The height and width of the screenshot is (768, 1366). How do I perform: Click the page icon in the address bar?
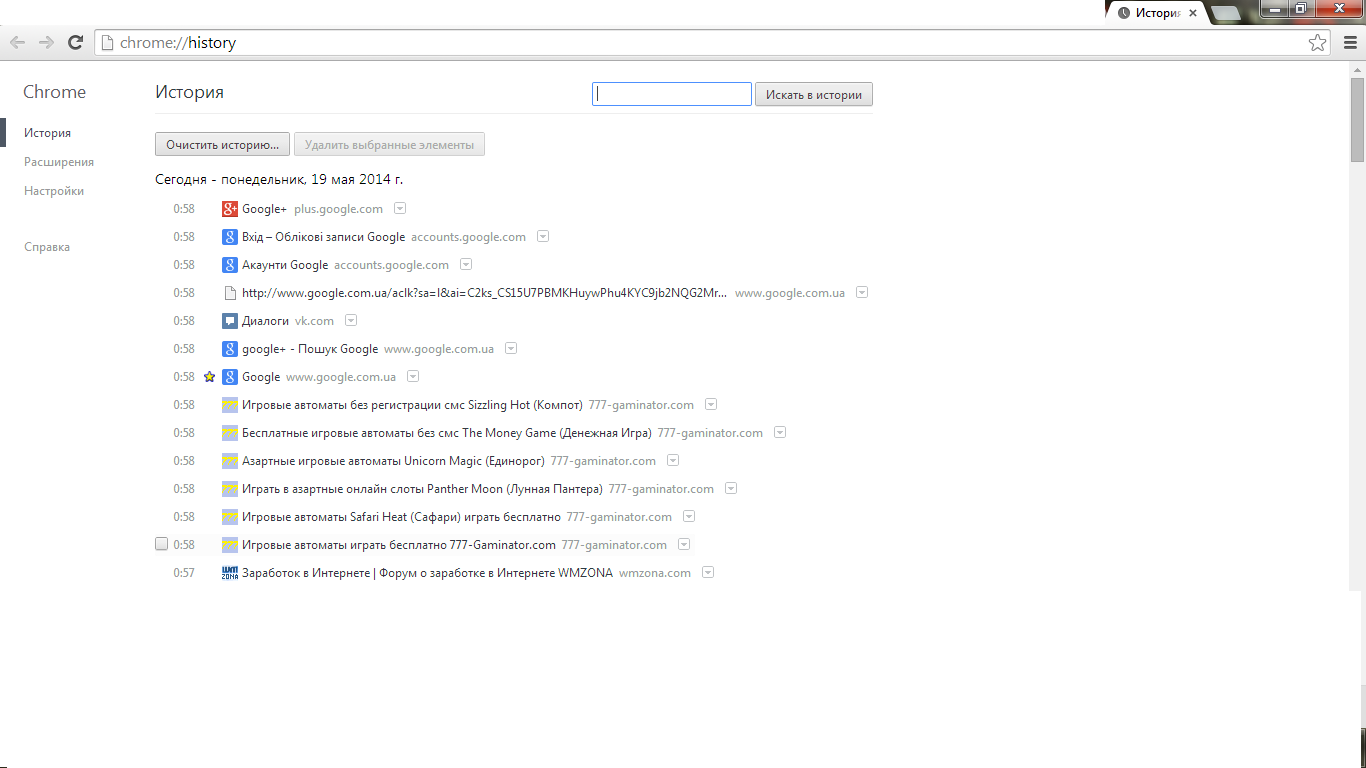click(x=108, y=43)
